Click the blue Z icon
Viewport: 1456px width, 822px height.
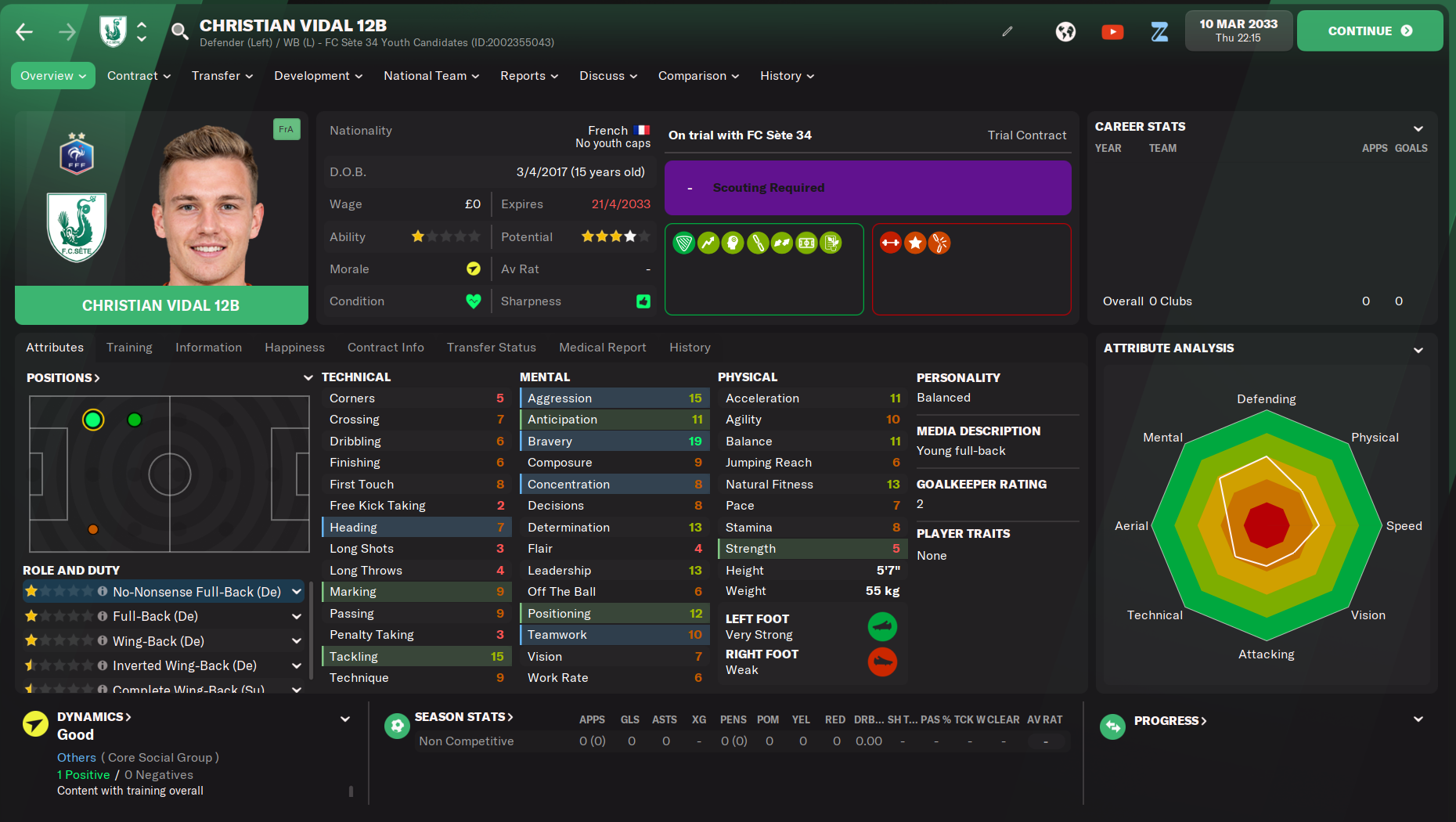[x=1159, y=31]
